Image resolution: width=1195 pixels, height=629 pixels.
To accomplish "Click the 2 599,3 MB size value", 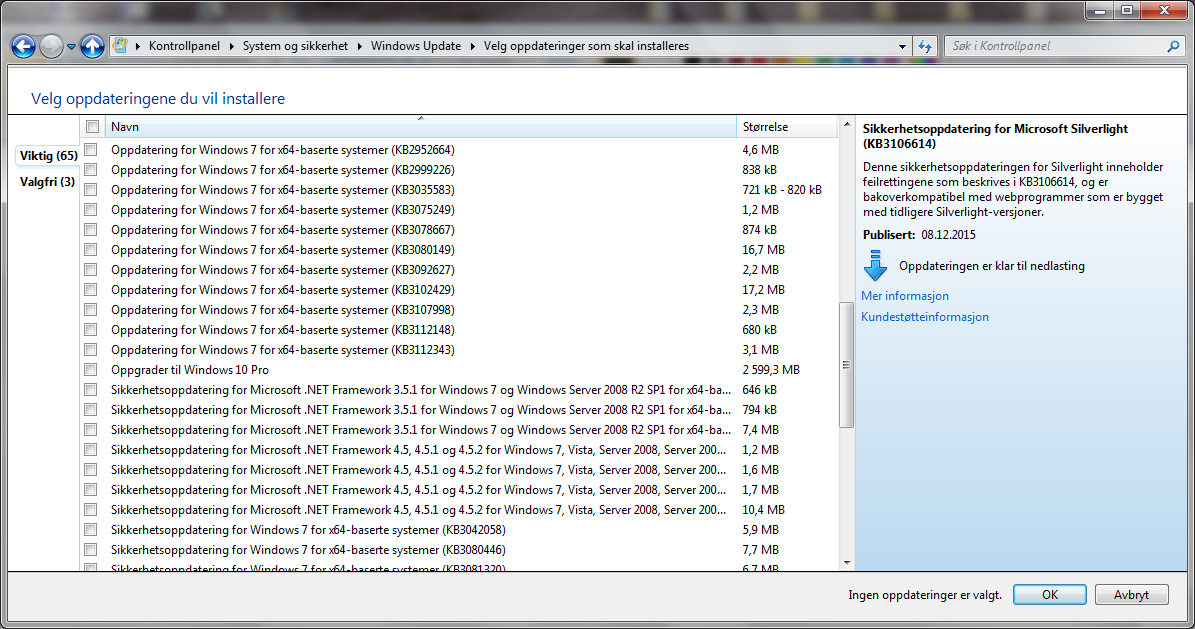I will (x=771, y=370).
